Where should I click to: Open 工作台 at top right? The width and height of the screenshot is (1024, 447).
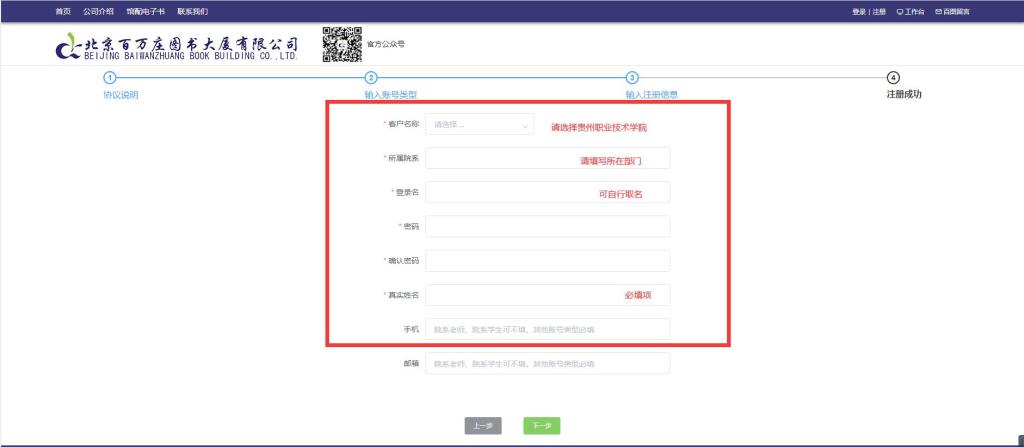point(910,11)
